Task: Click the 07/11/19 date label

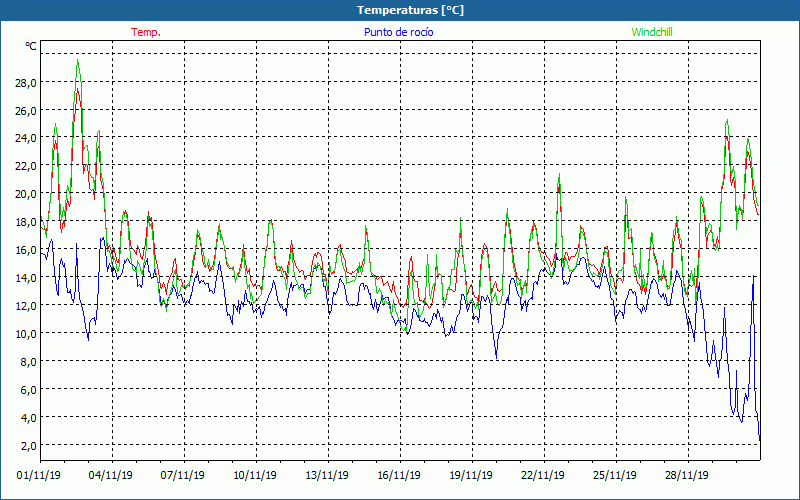Action: click(183, 475)
